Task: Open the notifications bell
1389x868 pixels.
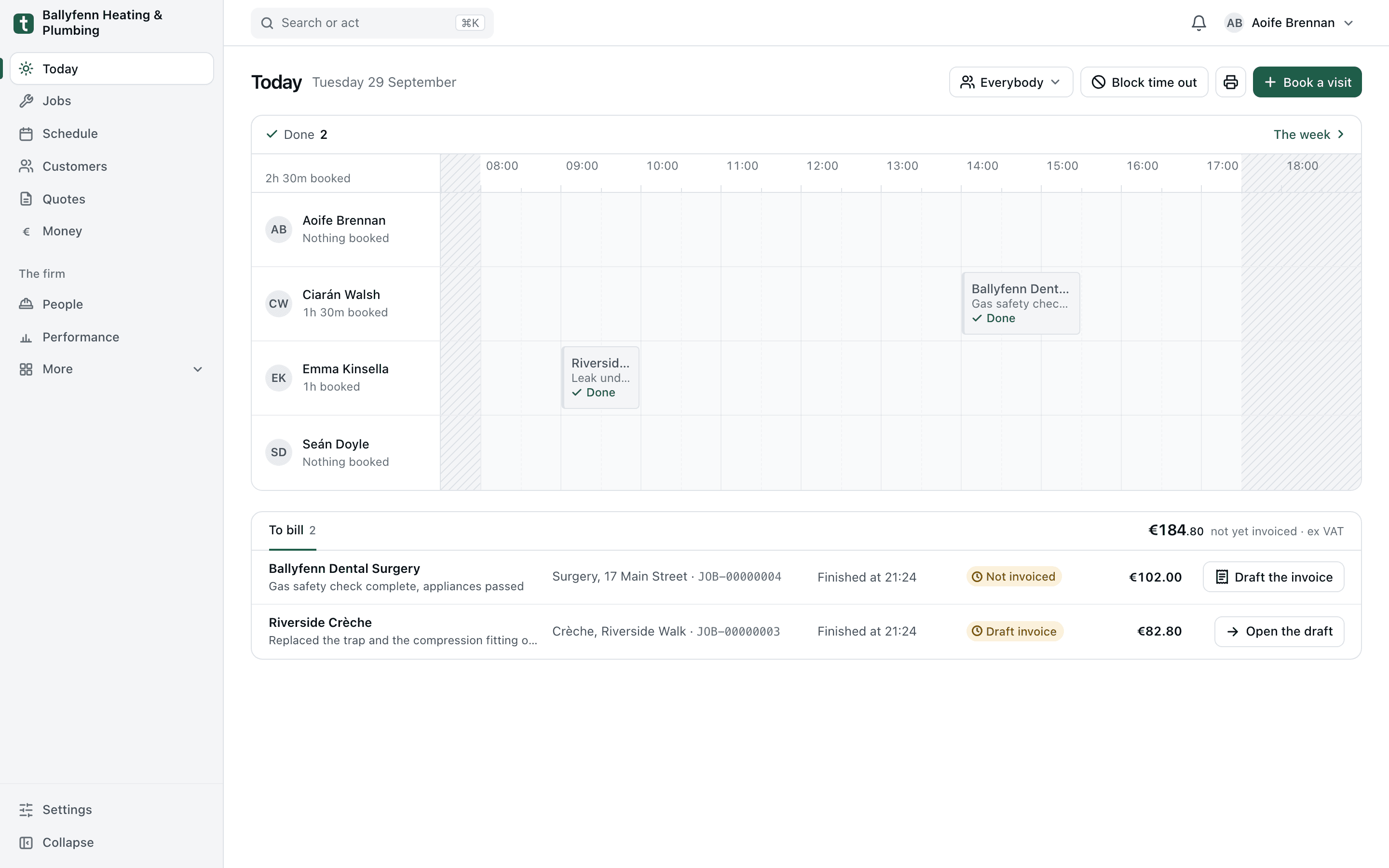Action: click(1198, 23)
